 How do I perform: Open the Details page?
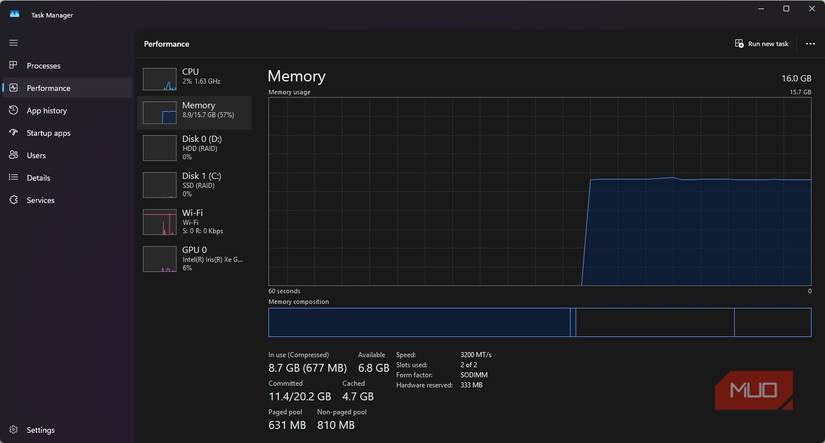tap(38, 178)
